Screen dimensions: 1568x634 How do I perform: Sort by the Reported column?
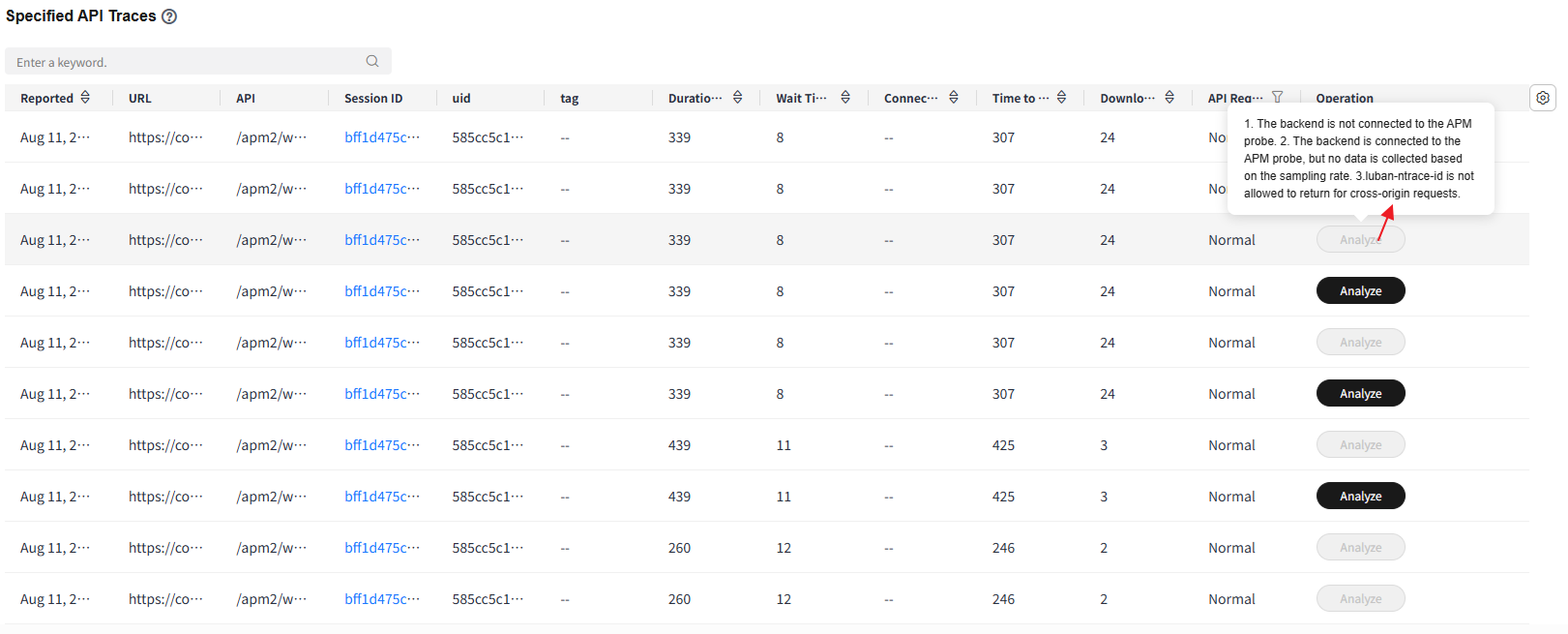pos(85,97)
